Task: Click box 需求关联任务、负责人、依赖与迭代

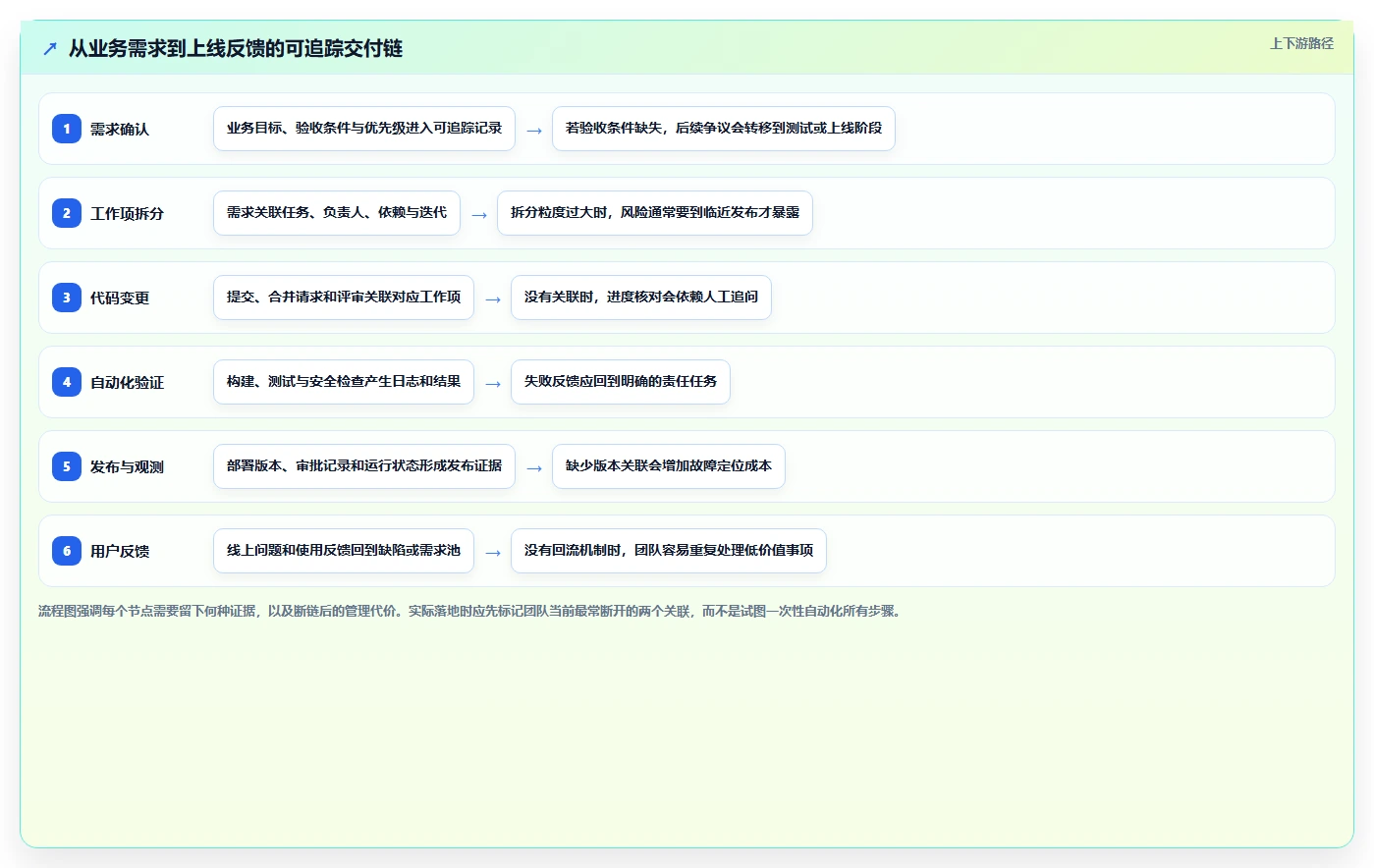Action: [337, 213]
